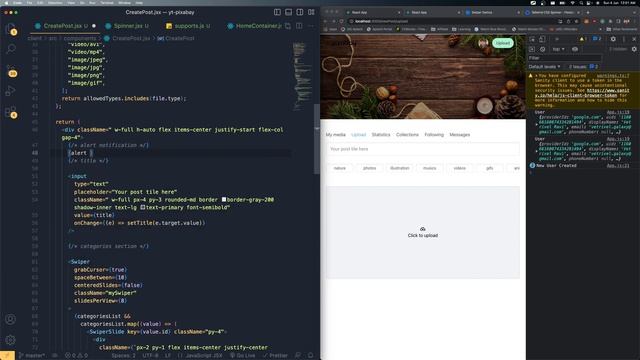Open the Run and Debug view
Image resolution: width=640 pixels, height=360 pixels.
(x=11, y=91)
